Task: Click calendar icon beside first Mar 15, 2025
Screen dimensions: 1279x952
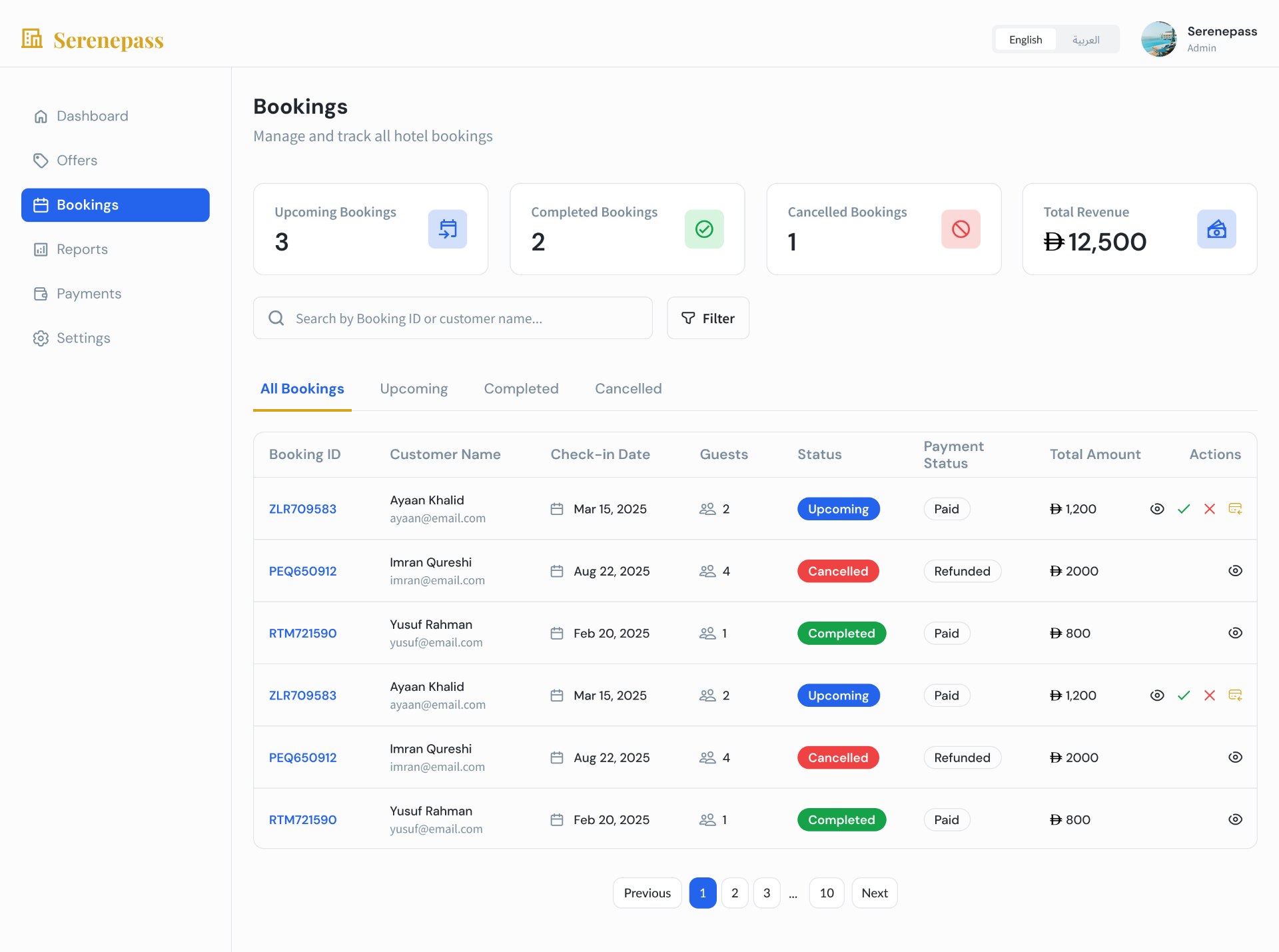Action: [557, 509]
